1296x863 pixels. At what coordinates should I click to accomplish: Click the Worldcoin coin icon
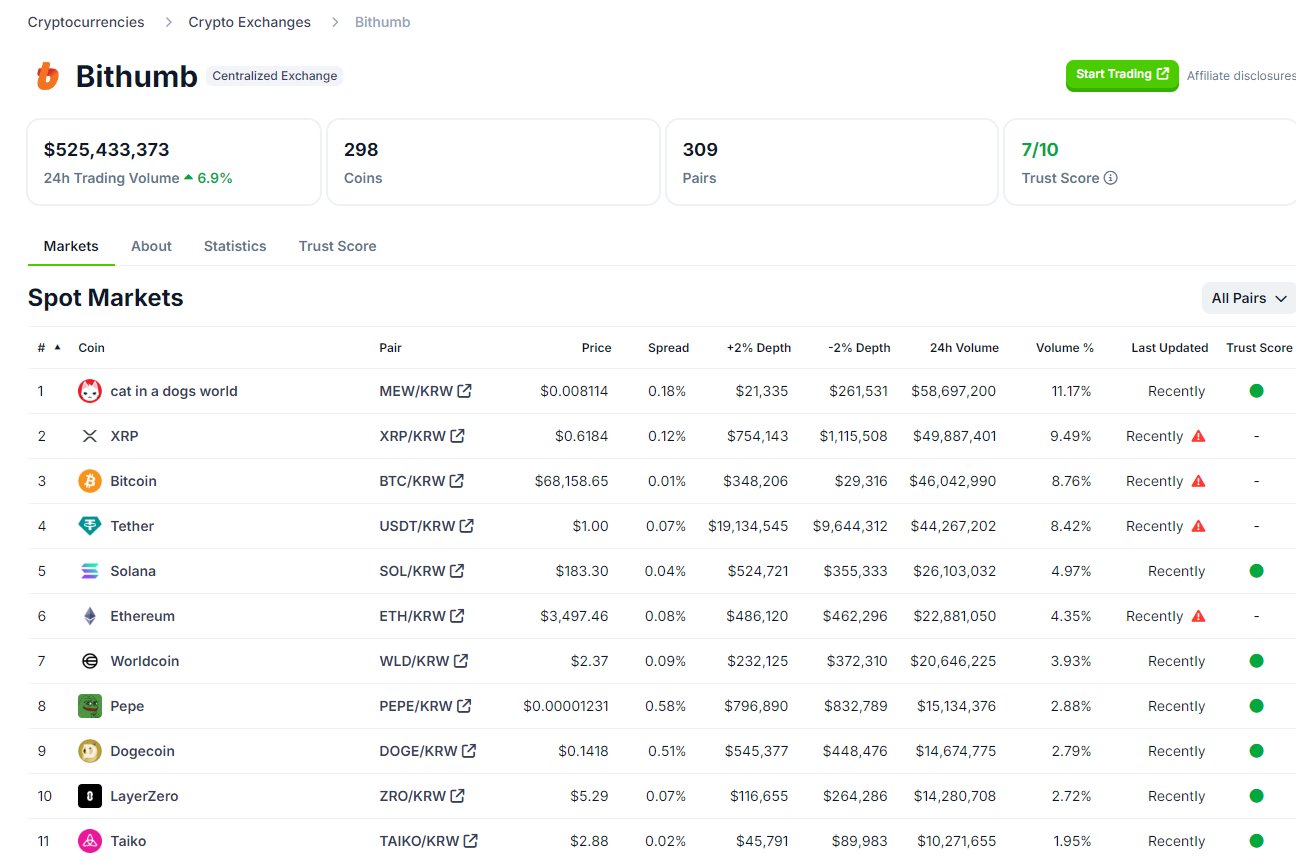(x=90, y=661)
